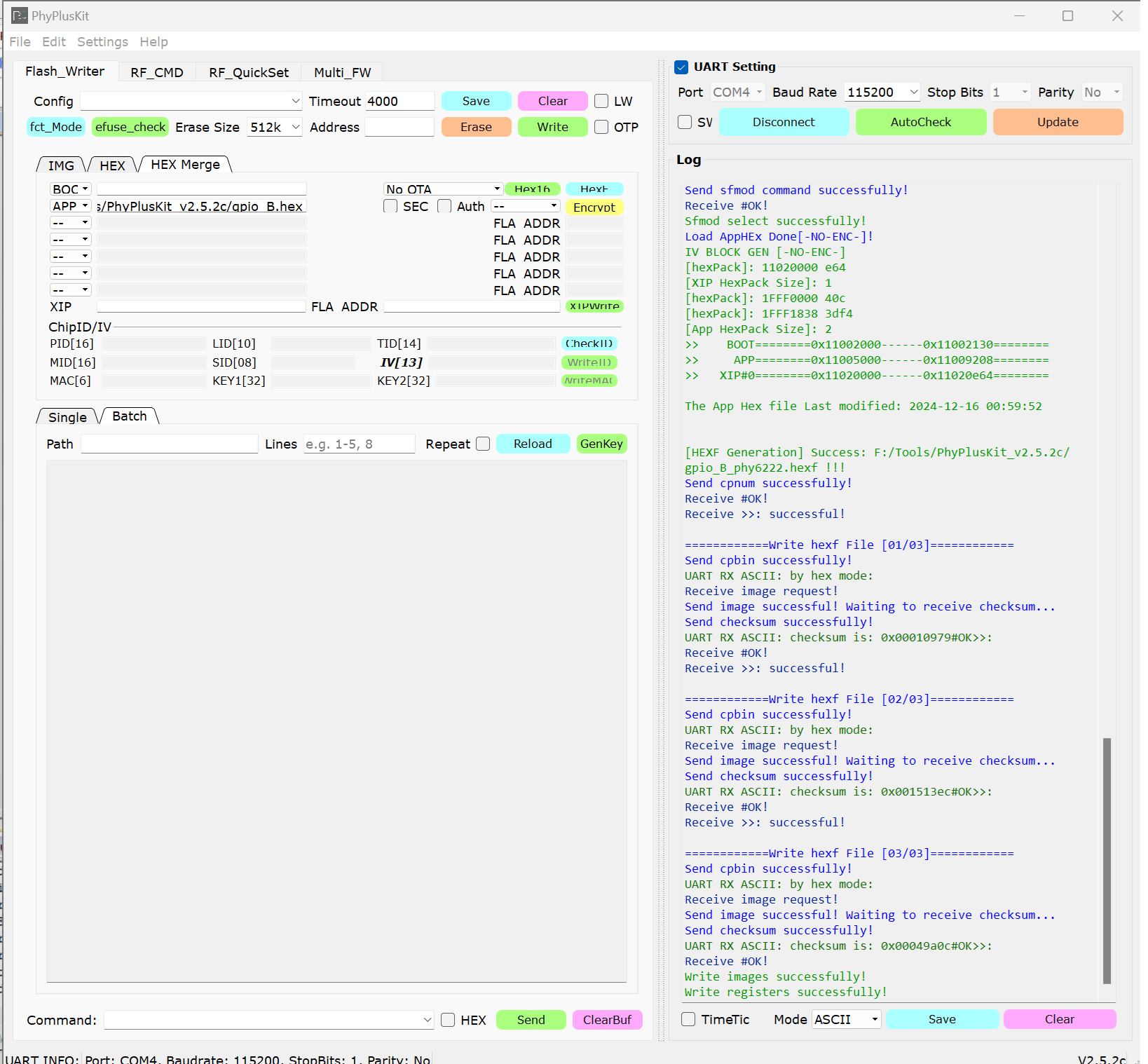
Task: Open the HEX sub-tab
Action: click(x=112, y=165)
